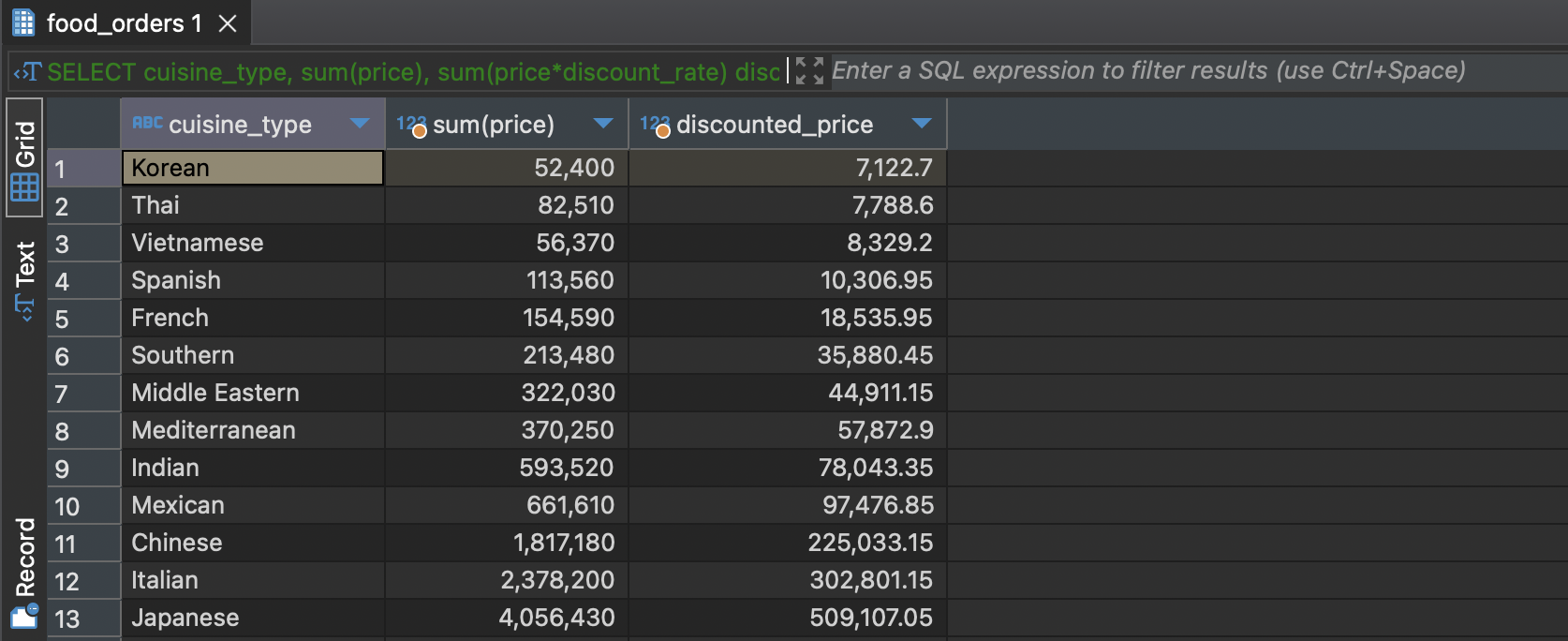Image resolution: width=1568 pixels, height=641 pixels.
Task: Click the numeric type icon on discounted_price column
Action: pyautogui.click(x=655, y=125)
